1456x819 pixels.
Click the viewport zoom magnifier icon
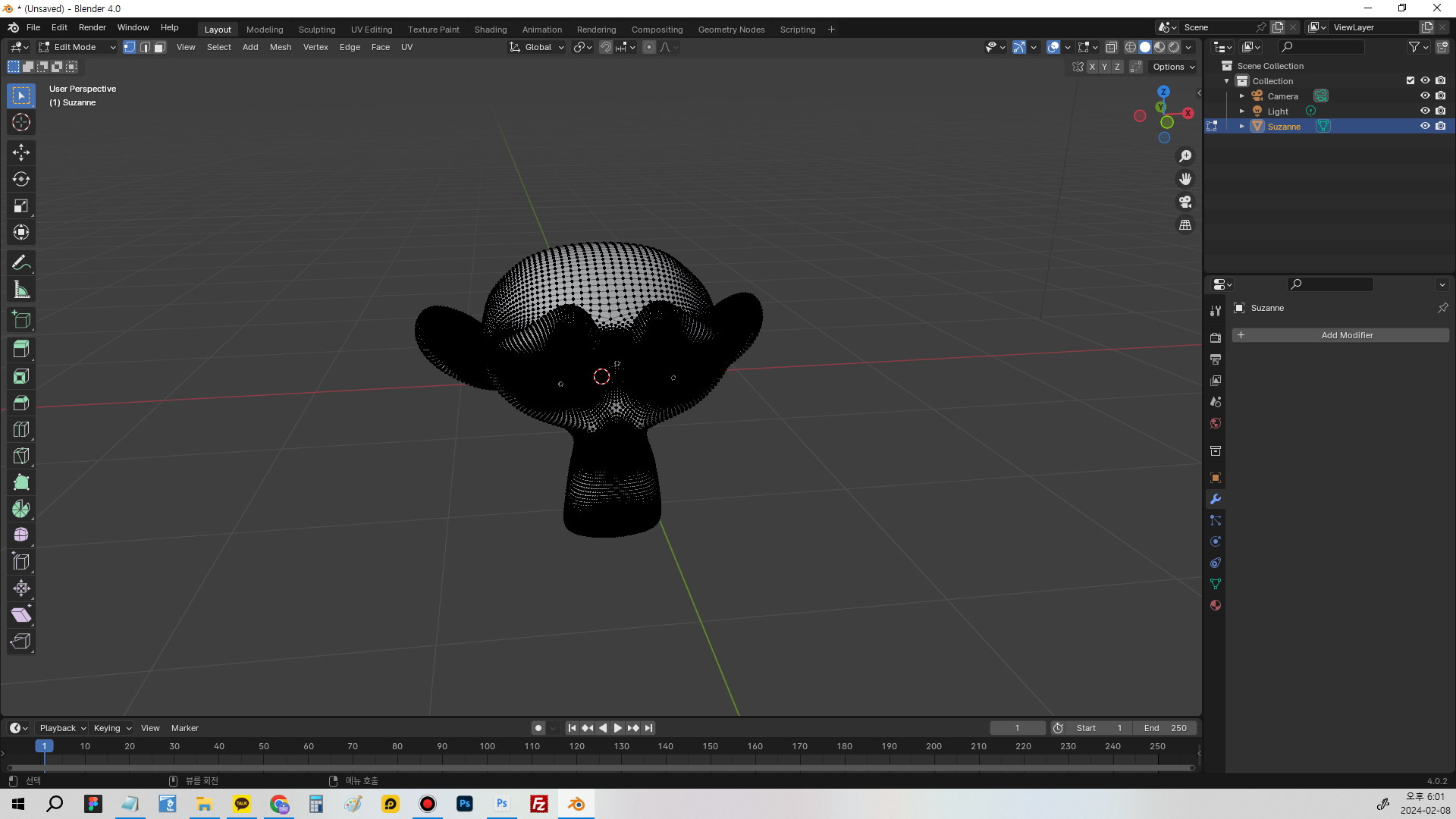(x=1185, y=156)
